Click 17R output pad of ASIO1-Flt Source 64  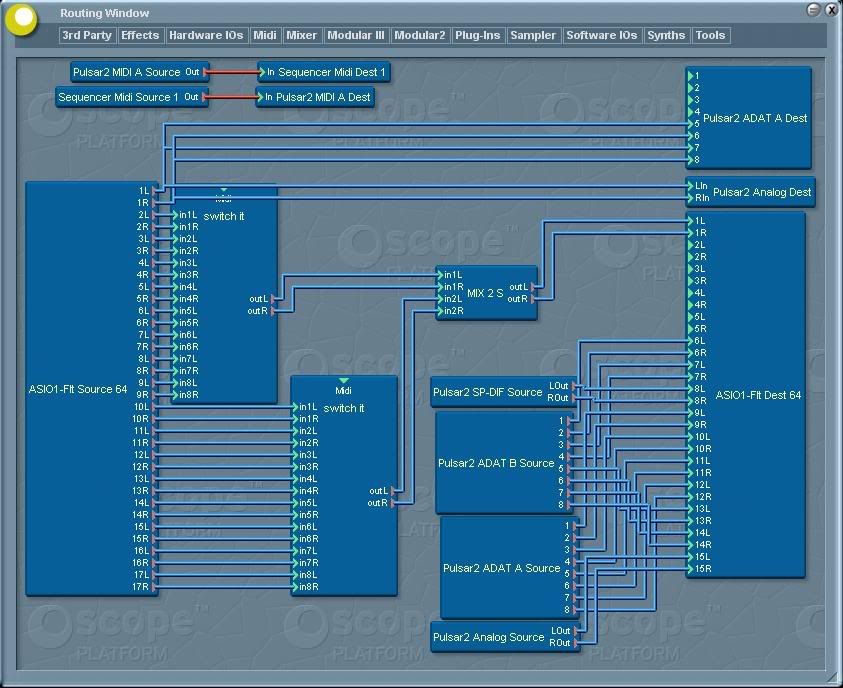[x=155, y=587]
